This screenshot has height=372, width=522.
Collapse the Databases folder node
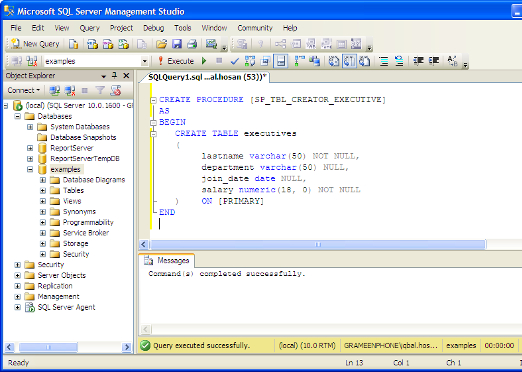click(17, 116)
